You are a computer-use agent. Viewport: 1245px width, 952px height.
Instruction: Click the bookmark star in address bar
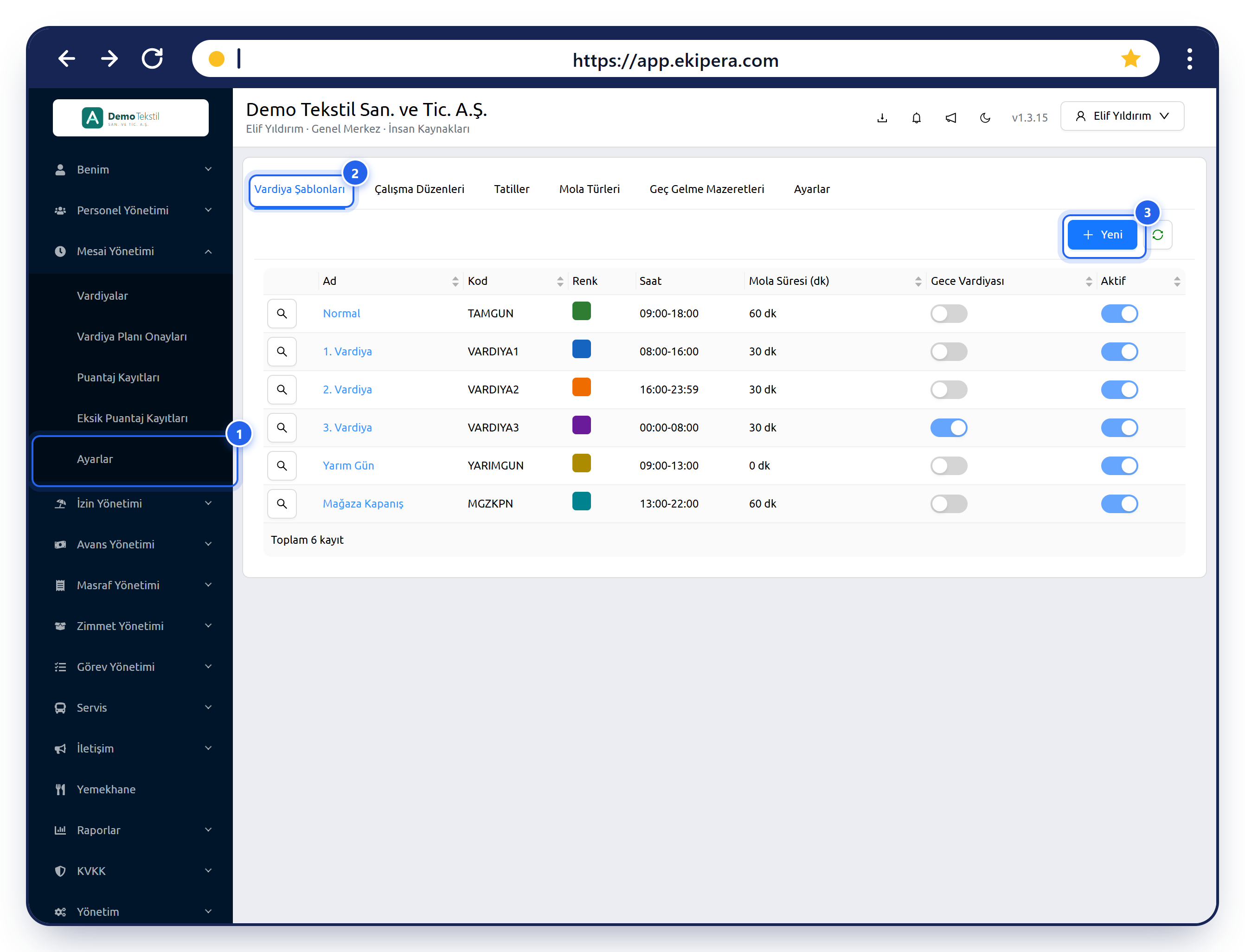pos(1130,58)
